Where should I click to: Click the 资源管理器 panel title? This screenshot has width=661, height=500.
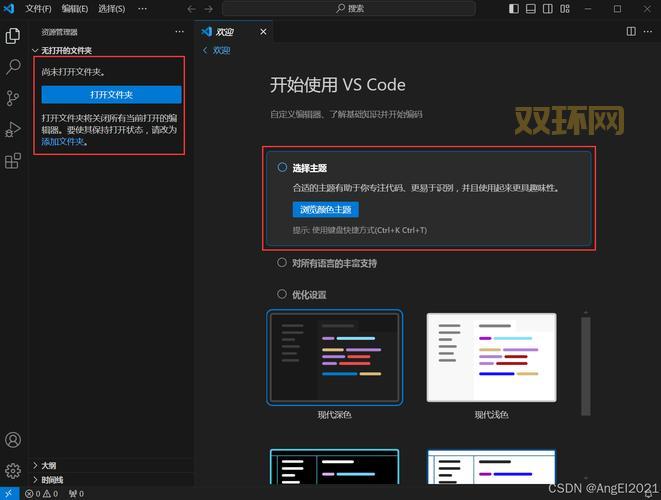tap(59, 32)
